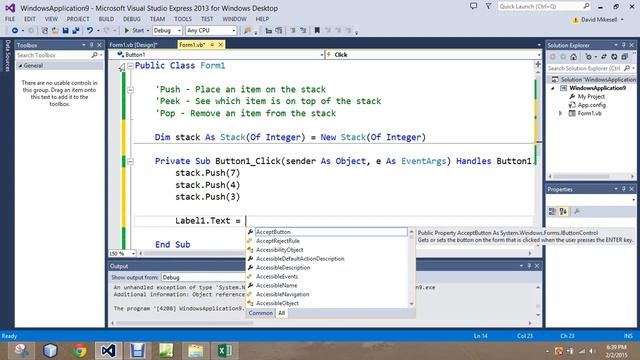Click the Uncomment lines icon
This screenshot has height=360, width=640.
click(x=303, y=31)
